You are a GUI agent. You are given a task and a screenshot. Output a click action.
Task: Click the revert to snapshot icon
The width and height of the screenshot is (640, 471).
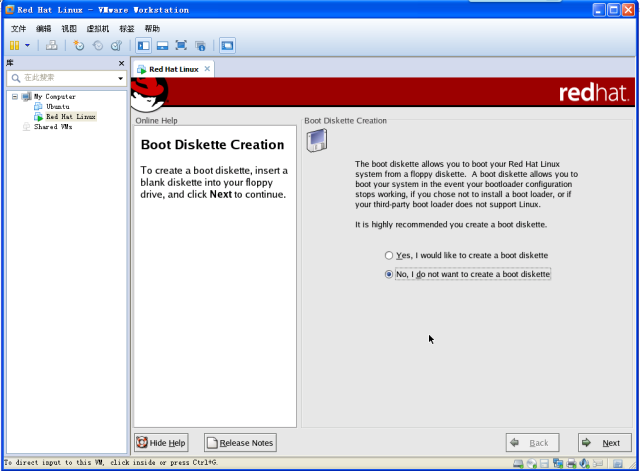98,45
